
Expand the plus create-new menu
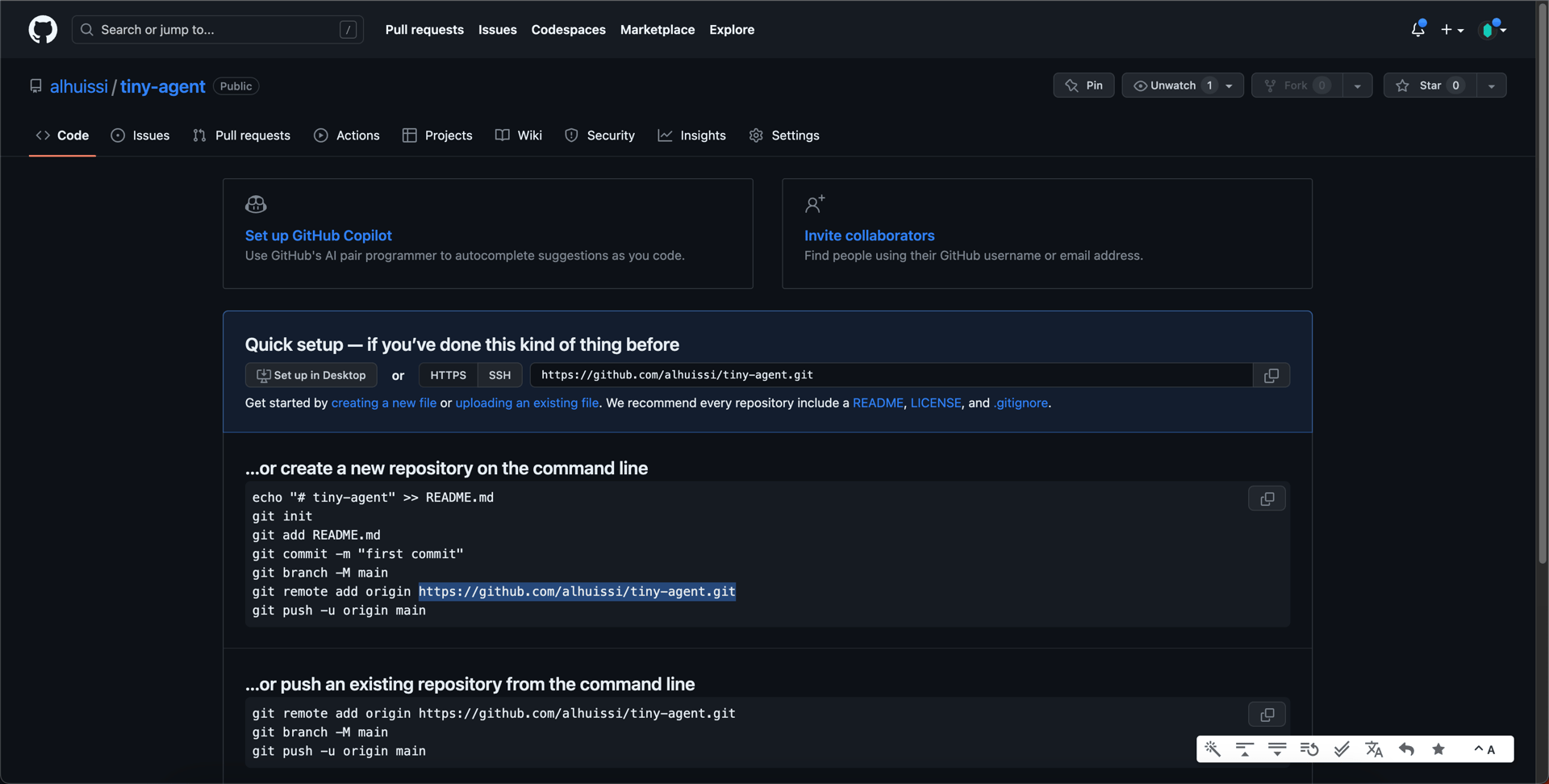click(x=1452, y=30)
